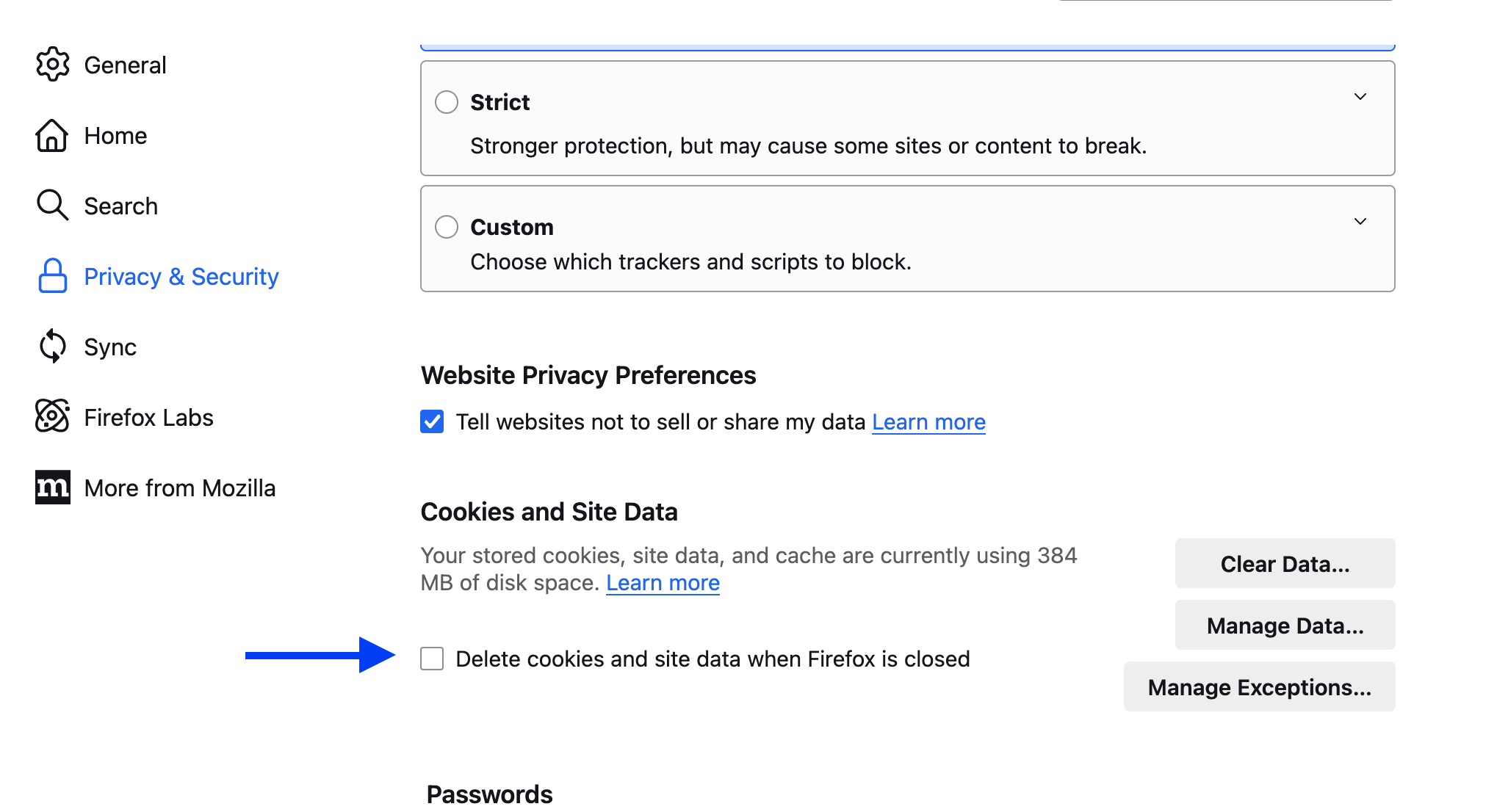Select the Custom protection radio button

click(x=447, y=227)
